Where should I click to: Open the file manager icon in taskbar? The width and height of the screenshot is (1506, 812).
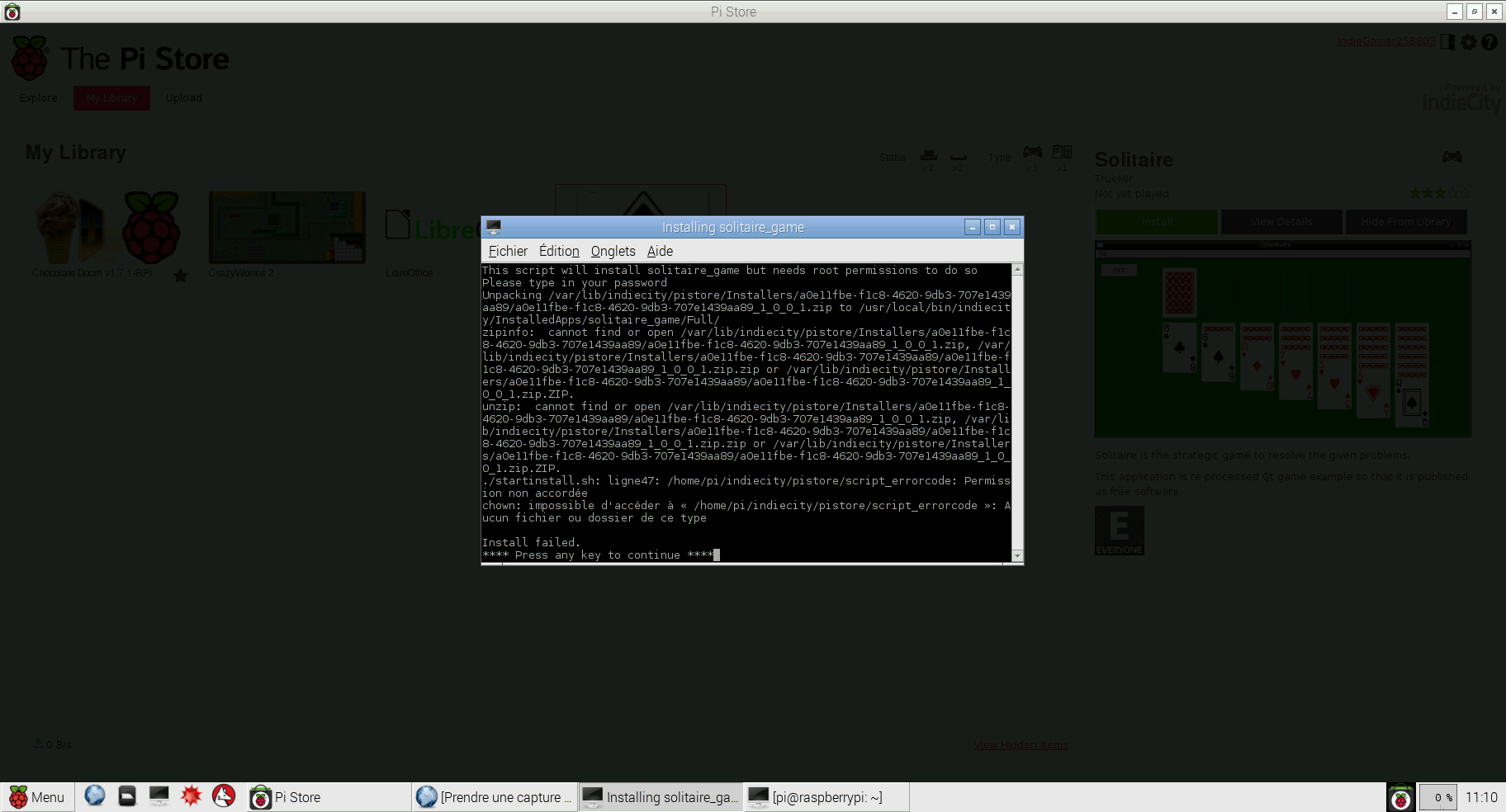coord(126,795)
